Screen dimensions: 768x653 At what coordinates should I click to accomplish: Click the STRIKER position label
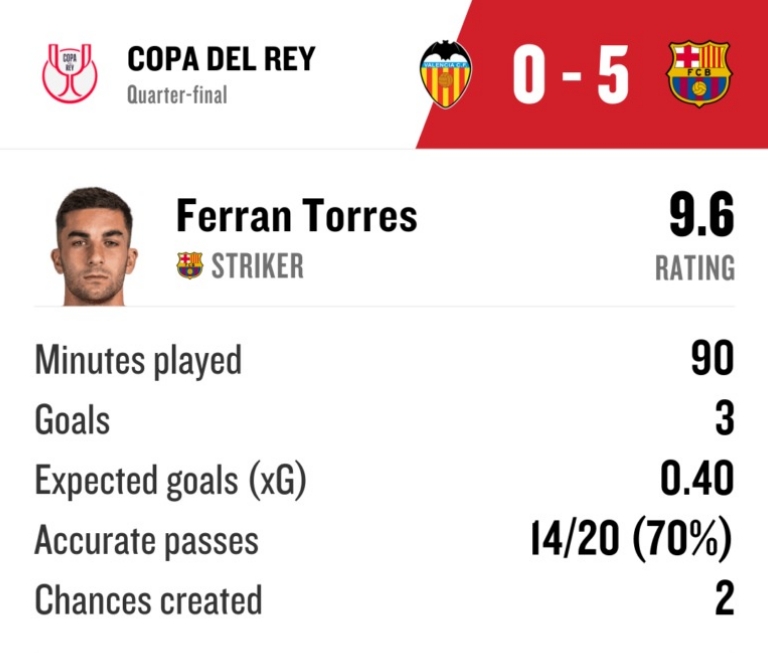click(257, 267)
